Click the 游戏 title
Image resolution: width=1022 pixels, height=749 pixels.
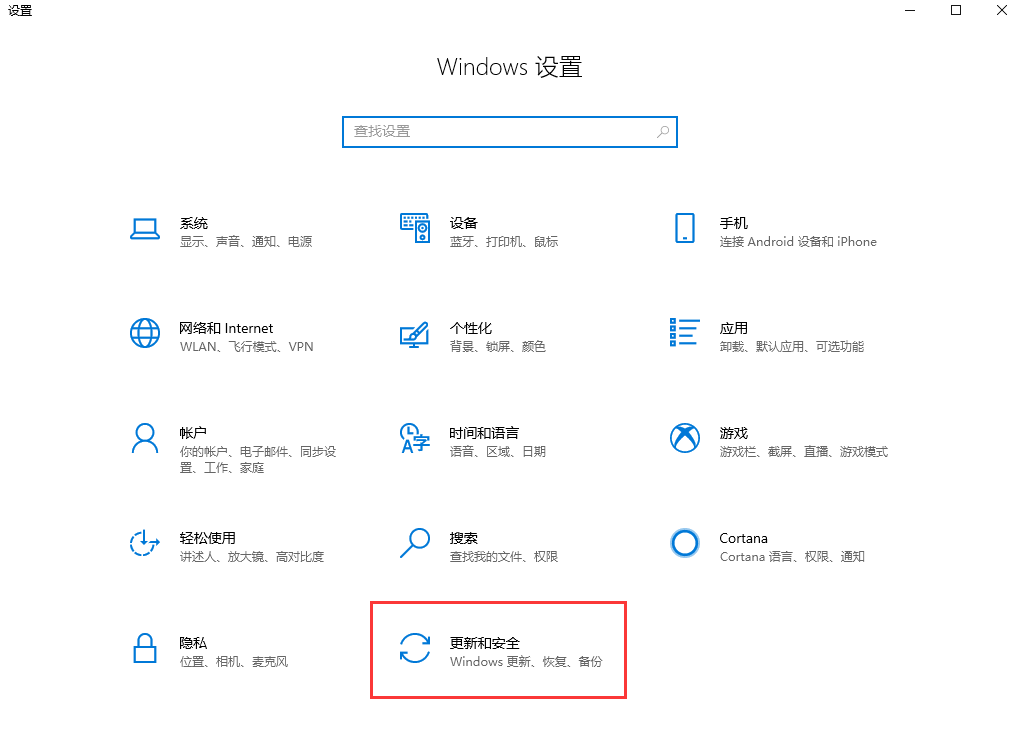pos(733,433)
